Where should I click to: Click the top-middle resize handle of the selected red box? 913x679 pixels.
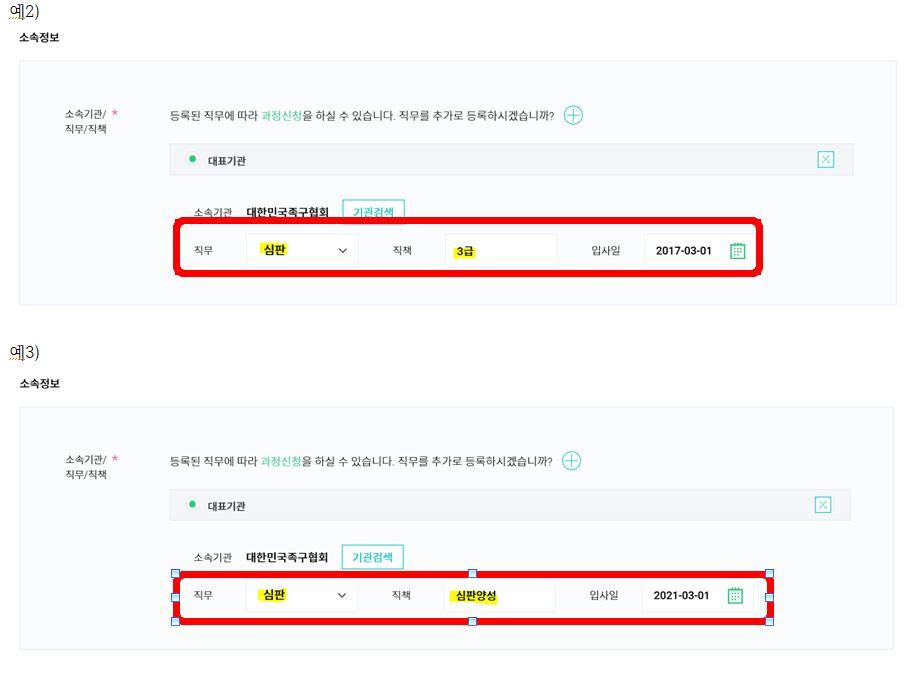(472, 573)
